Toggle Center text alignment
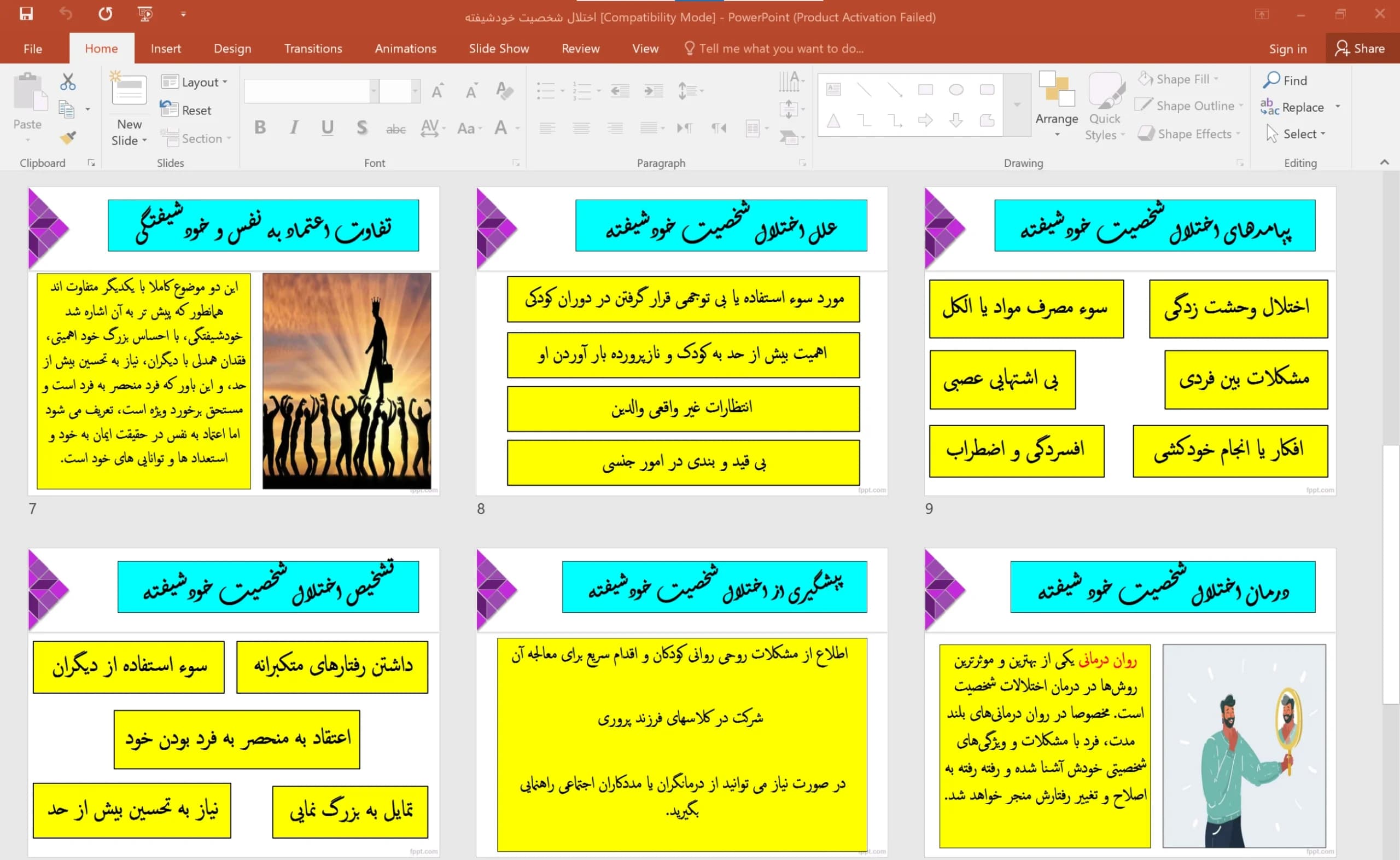This screenshot has height=860, width=1400. tap(581, 128)
